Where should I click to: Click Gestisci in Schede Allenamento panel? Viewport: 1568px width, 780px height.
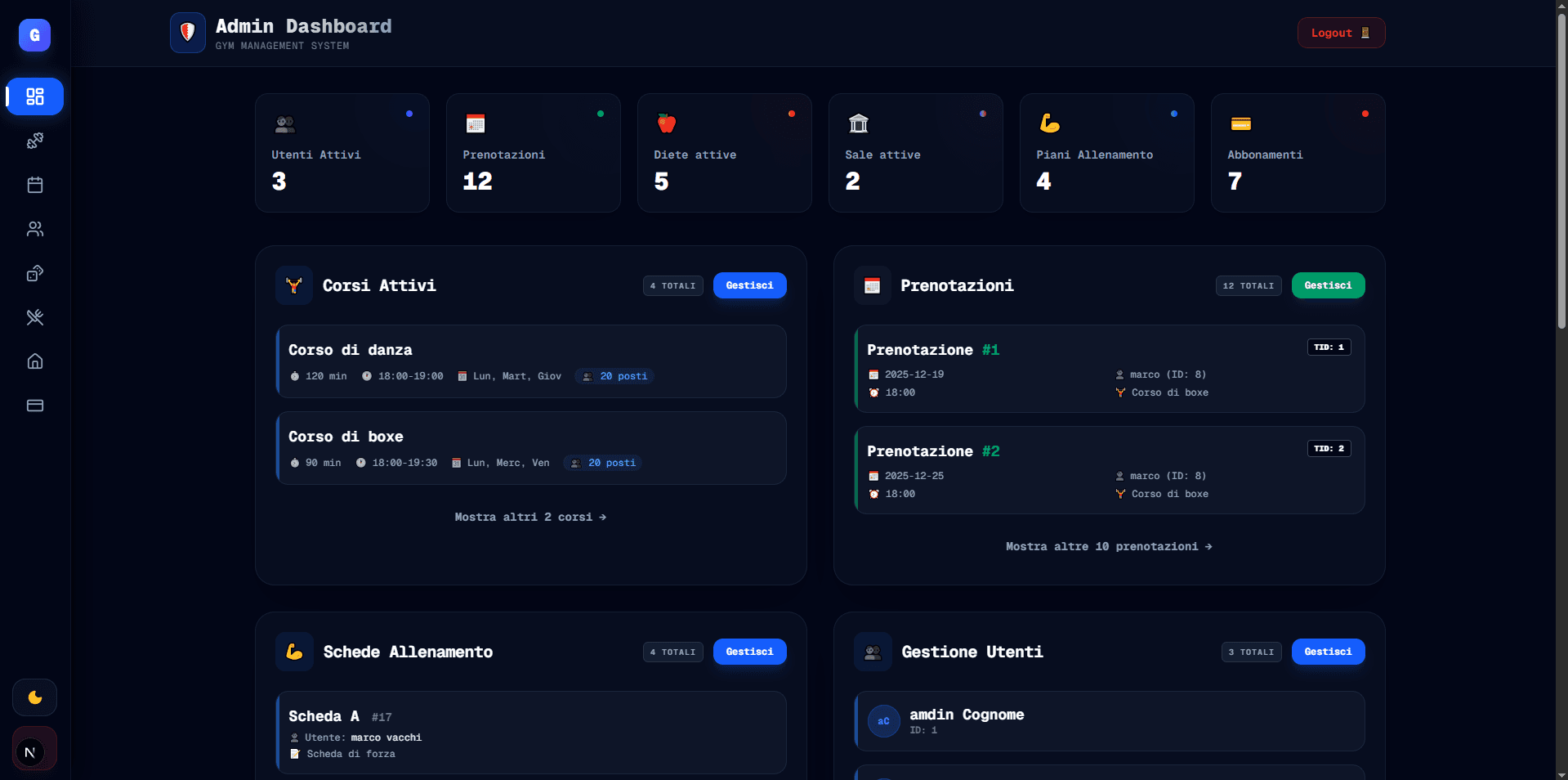(750, 652)
